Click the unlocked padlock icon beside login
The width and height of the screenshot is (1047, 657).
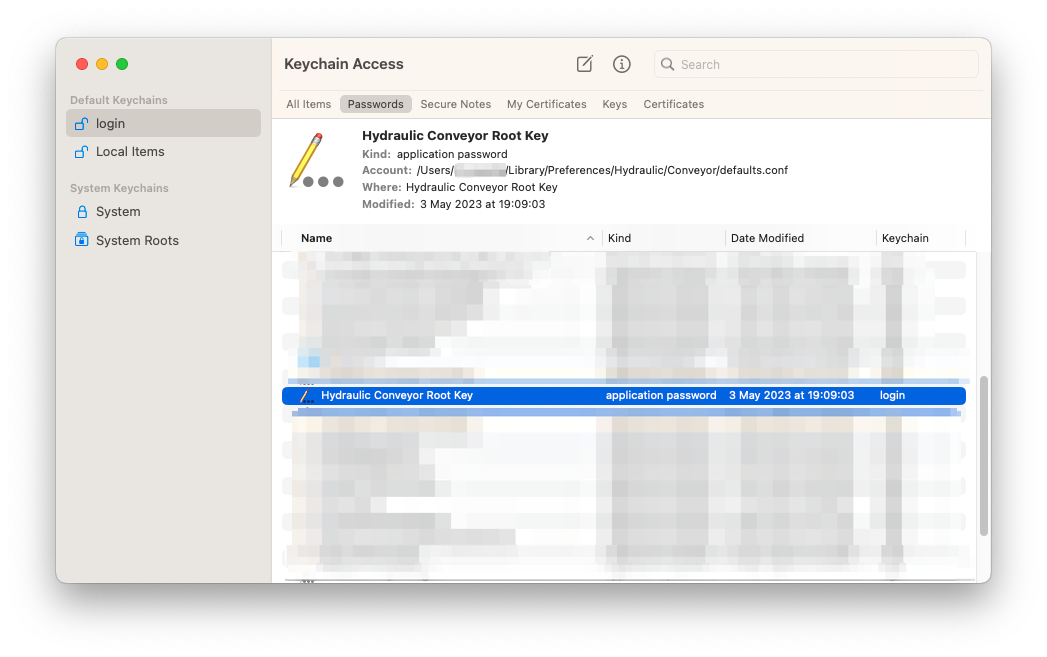pyautogui.click(x=82, y=123)
